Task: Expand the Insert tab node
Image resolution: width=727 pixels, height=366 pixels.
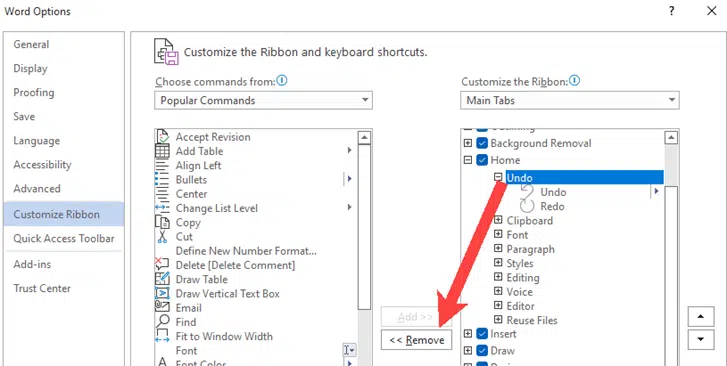Action: 468,334
